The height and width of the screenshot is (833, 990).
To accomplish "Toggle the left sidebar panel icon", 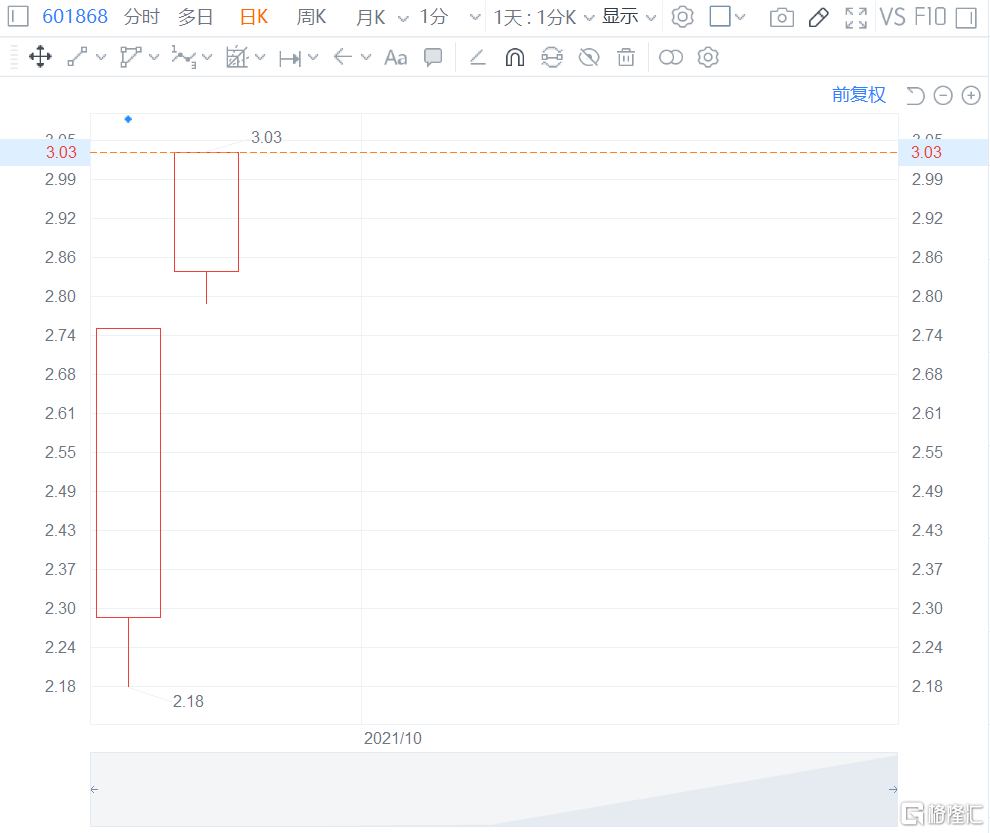I will tap(18, 16).
